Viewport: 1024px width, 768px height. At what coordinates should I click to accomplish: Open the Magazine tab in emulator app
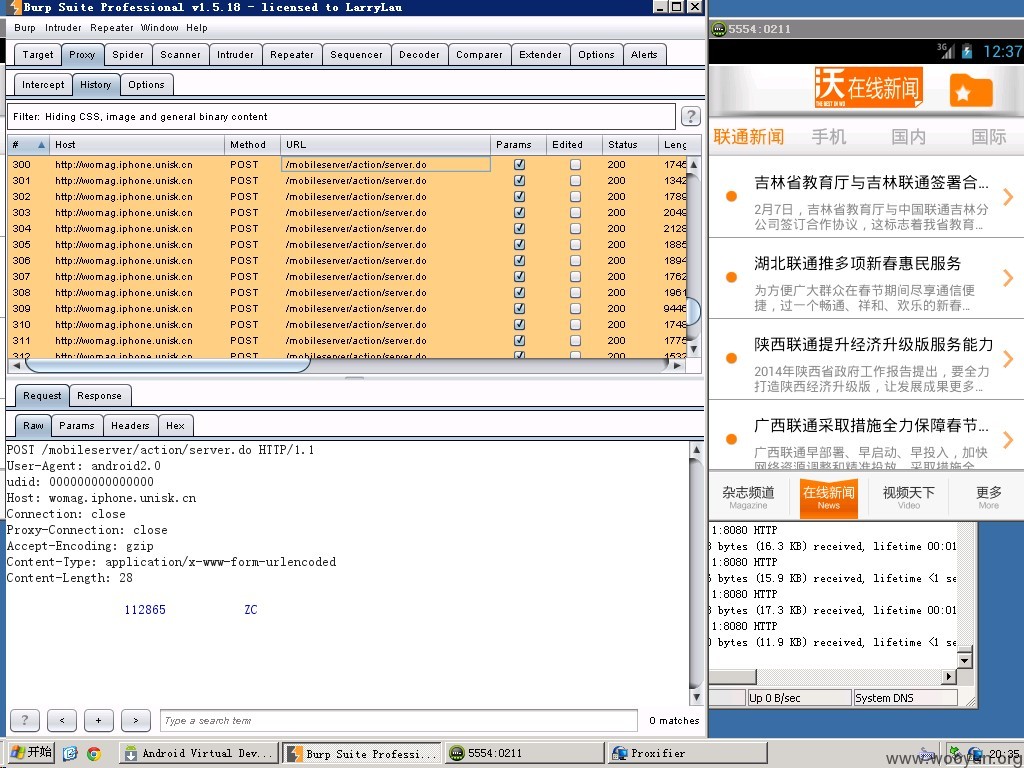748,498
